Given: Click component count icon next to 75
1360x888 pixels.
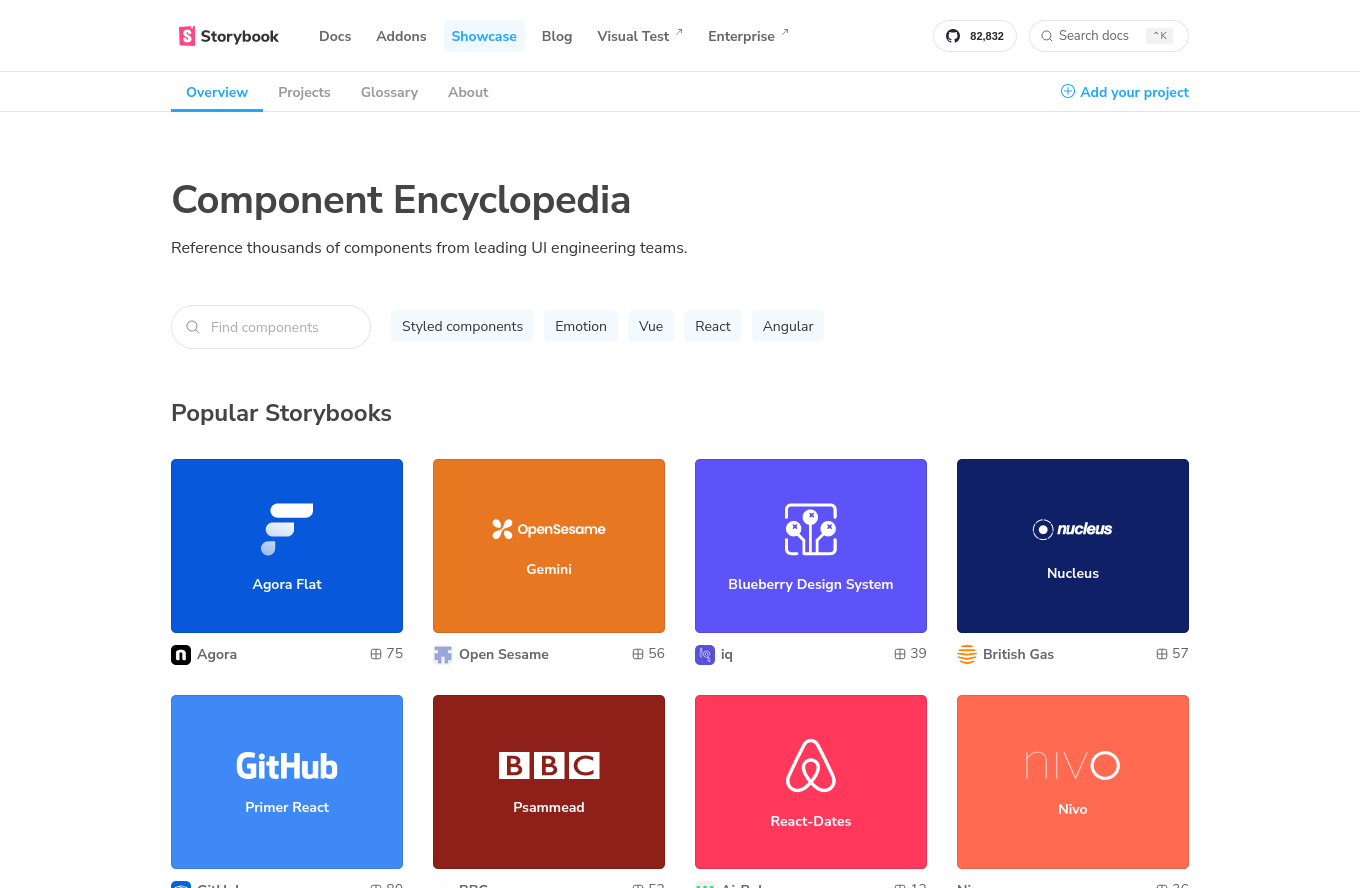Looking at the screenshot, I should pos(376,654).
